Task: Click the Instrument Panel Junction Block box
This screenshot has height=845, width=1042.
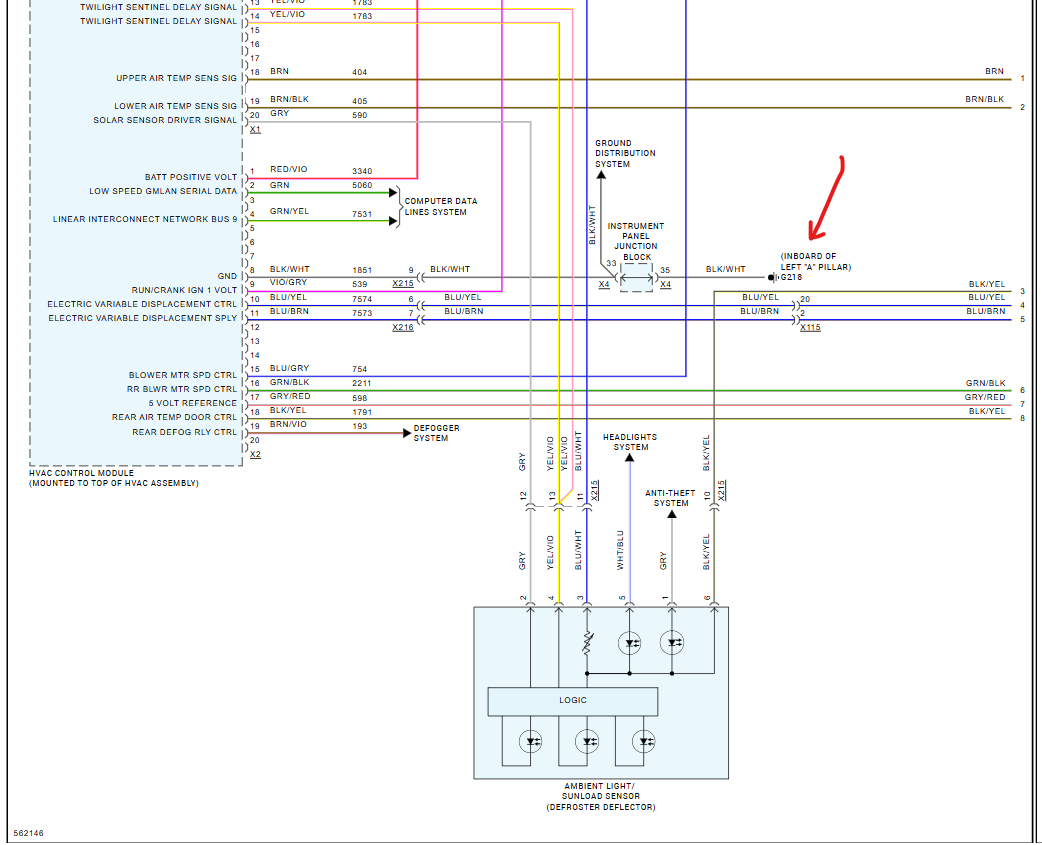Action: coord(636,277)
